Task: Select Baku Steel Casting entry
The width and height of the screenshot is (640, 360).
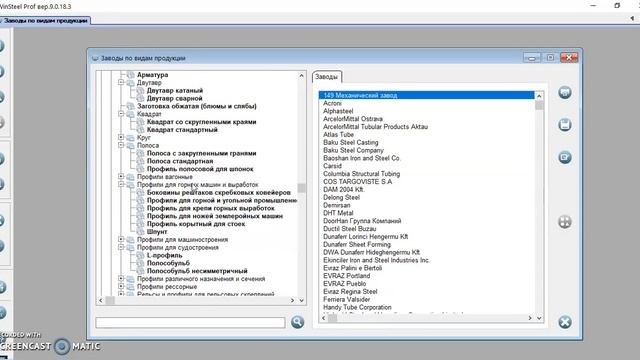Action: click(x=351, y=142)
